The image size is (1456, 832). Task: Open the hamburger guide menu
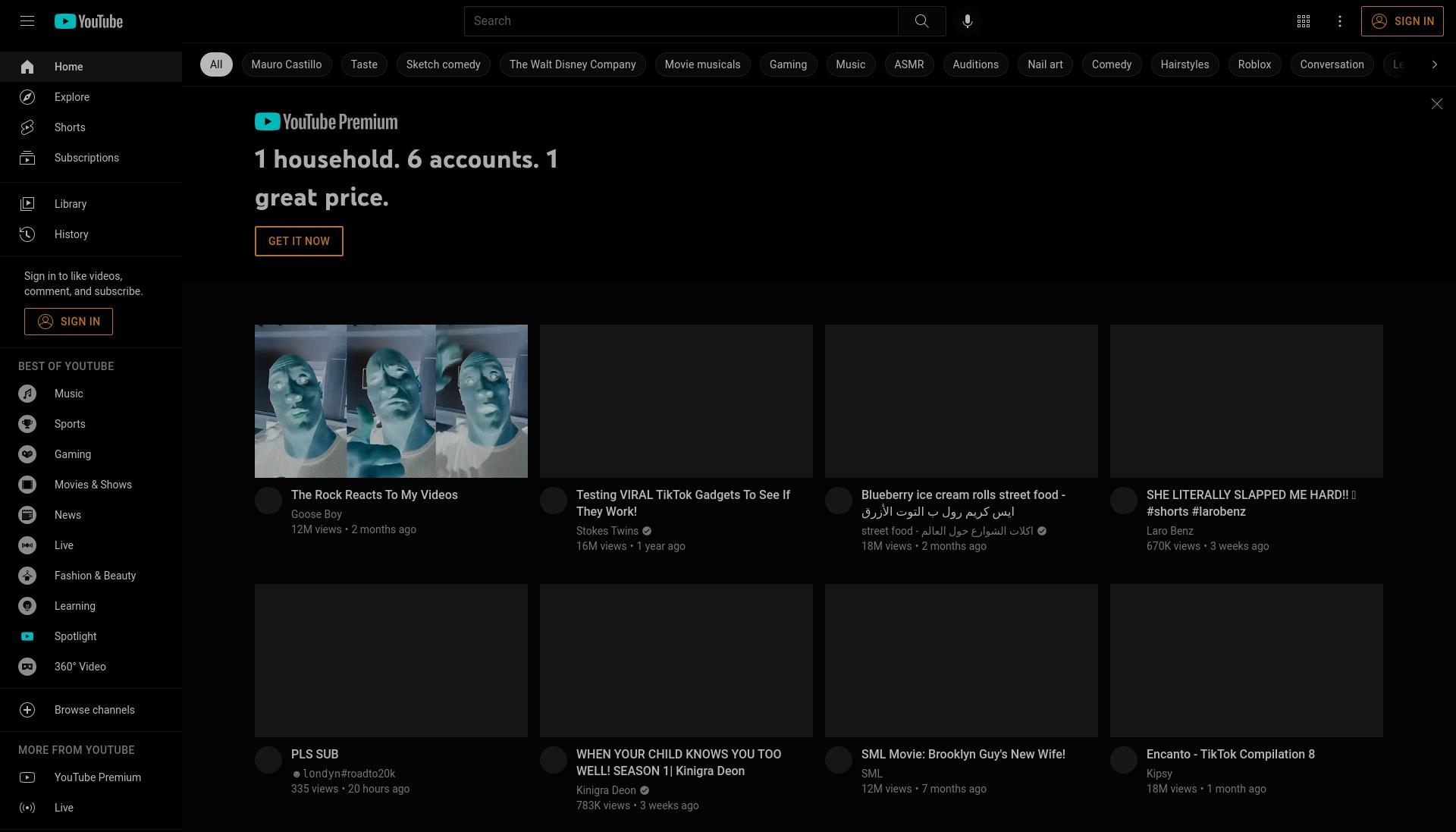(x=27, y=21)
